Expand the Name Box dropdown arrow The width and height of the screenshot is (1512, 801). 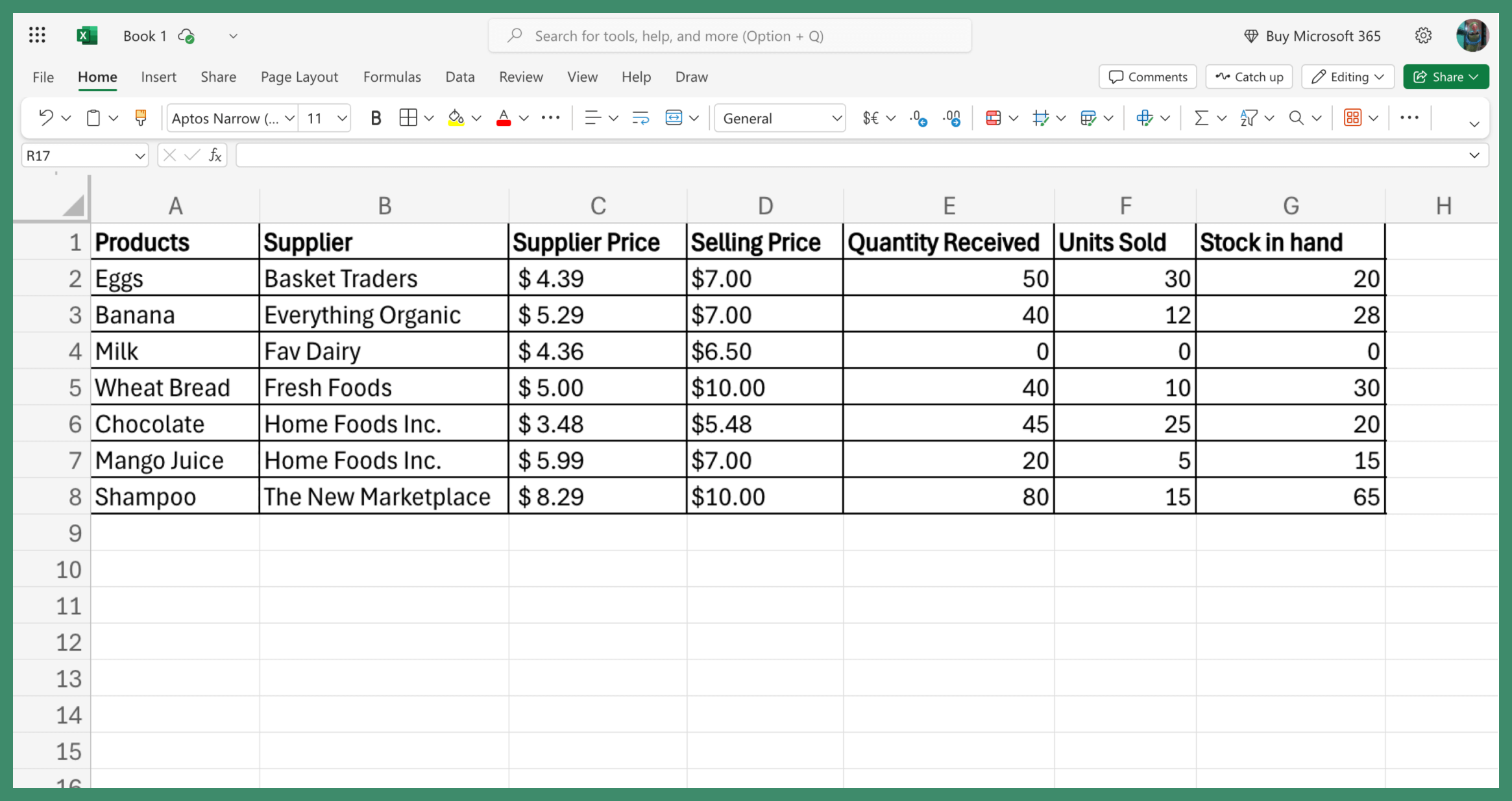[140, 156]
